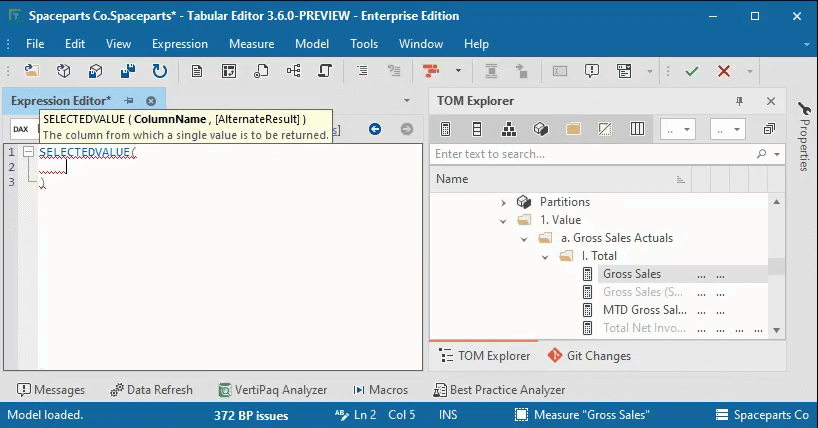Open model from file toolbar icon
The height and width of the screenshot is (428, 818).
click(32, 70)
